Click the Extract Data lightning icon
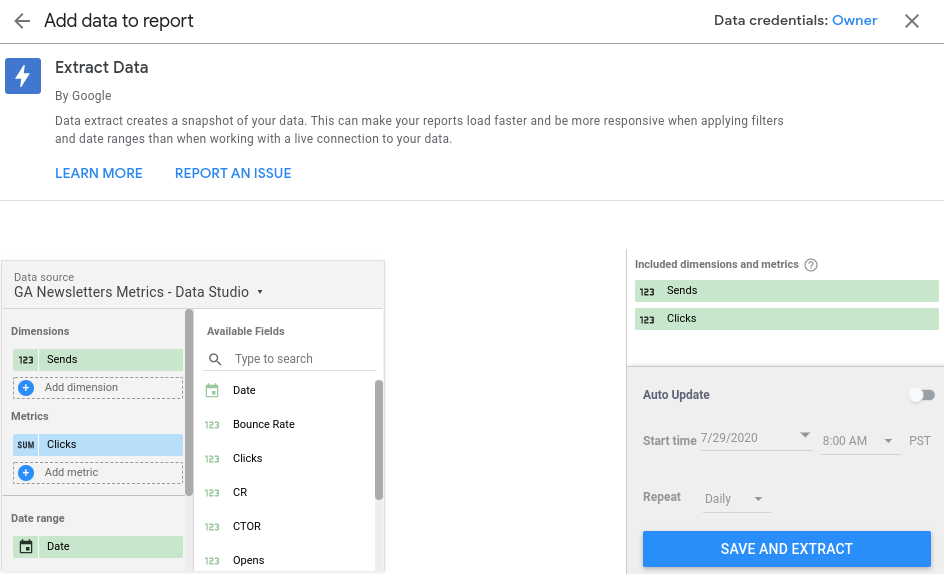 point(23,76)
